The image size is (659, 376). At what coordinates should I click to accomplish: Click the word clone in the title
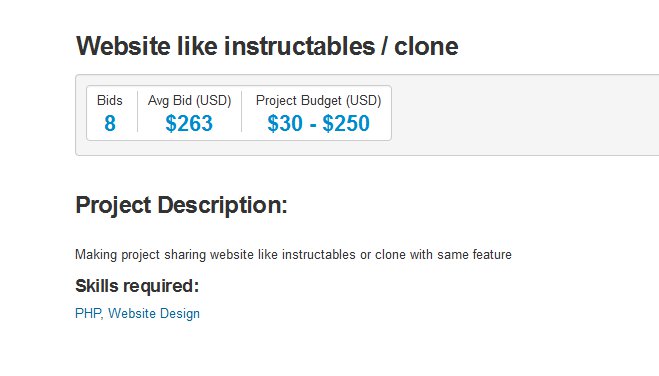tap(426, 46)
